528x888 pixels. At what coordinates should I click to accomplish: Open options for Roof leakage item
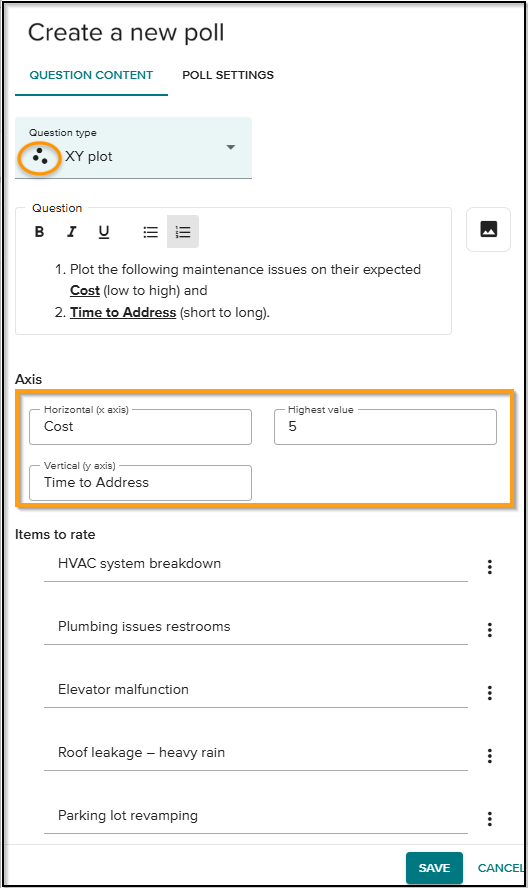pyautogui.click(x=489, y=755)
